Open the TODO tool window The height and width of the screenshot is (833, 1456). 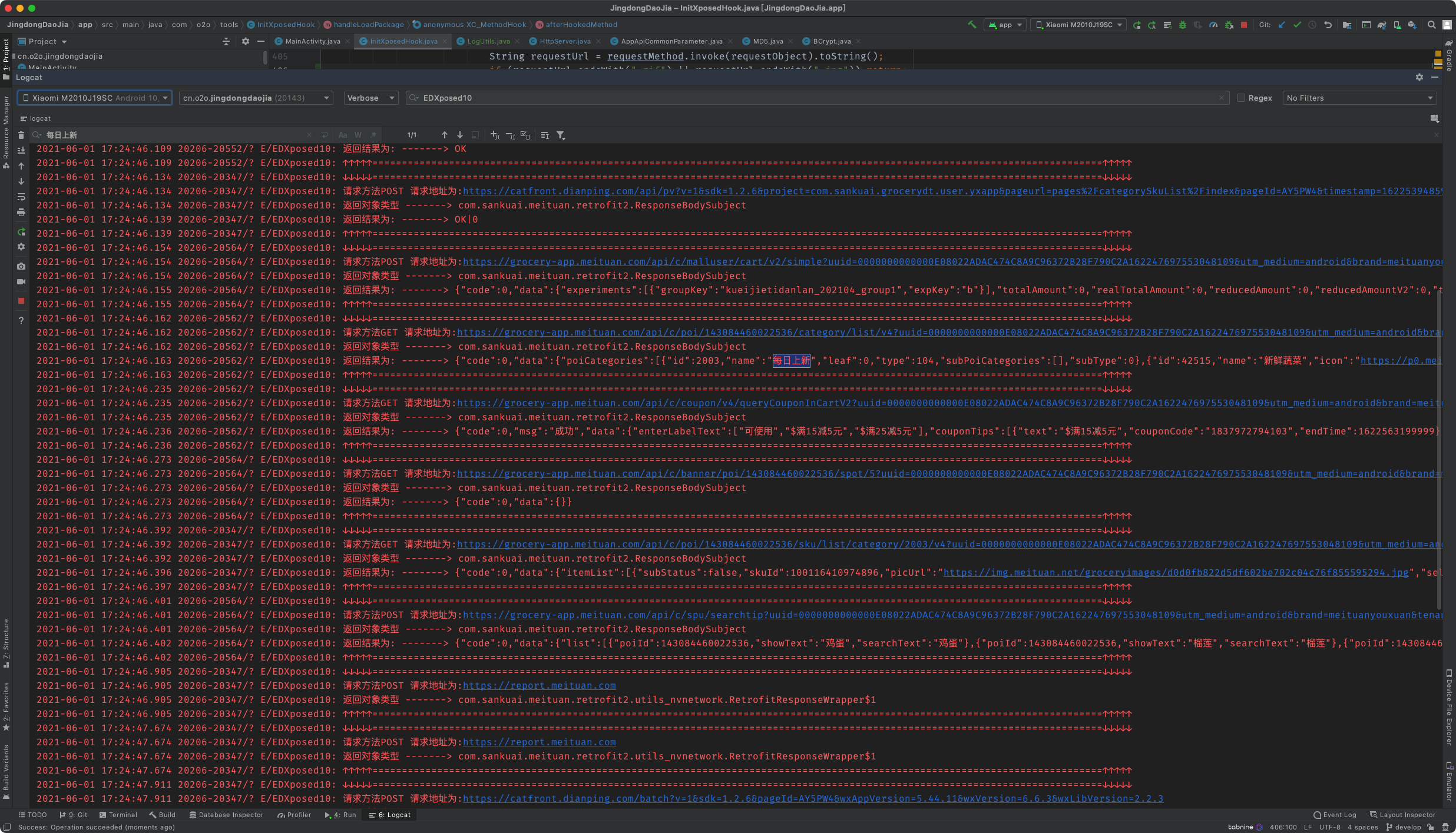pyautogui.click(x=32, y=815)
